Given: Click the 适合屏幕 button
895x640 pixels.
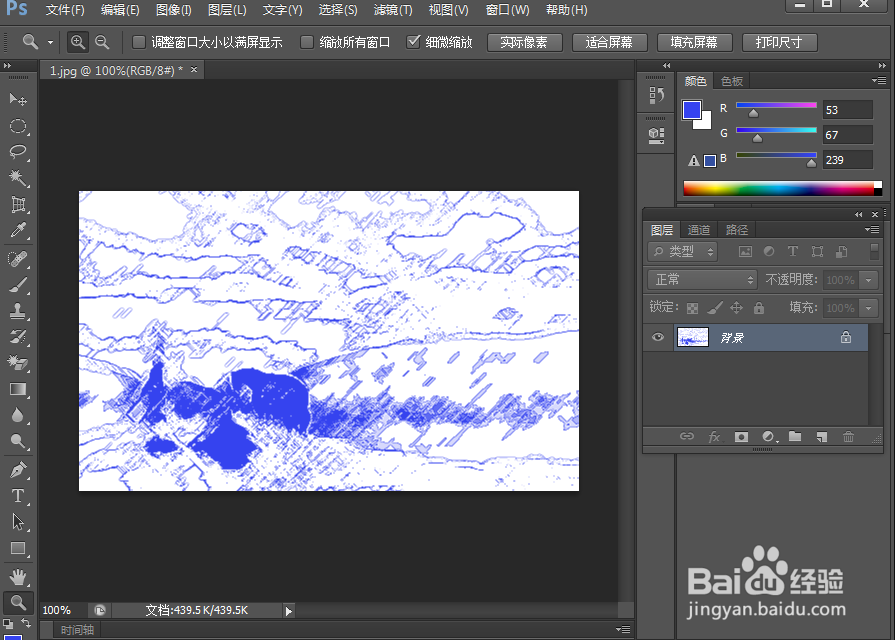Looking at the screenshot, I should coord(609,42).
